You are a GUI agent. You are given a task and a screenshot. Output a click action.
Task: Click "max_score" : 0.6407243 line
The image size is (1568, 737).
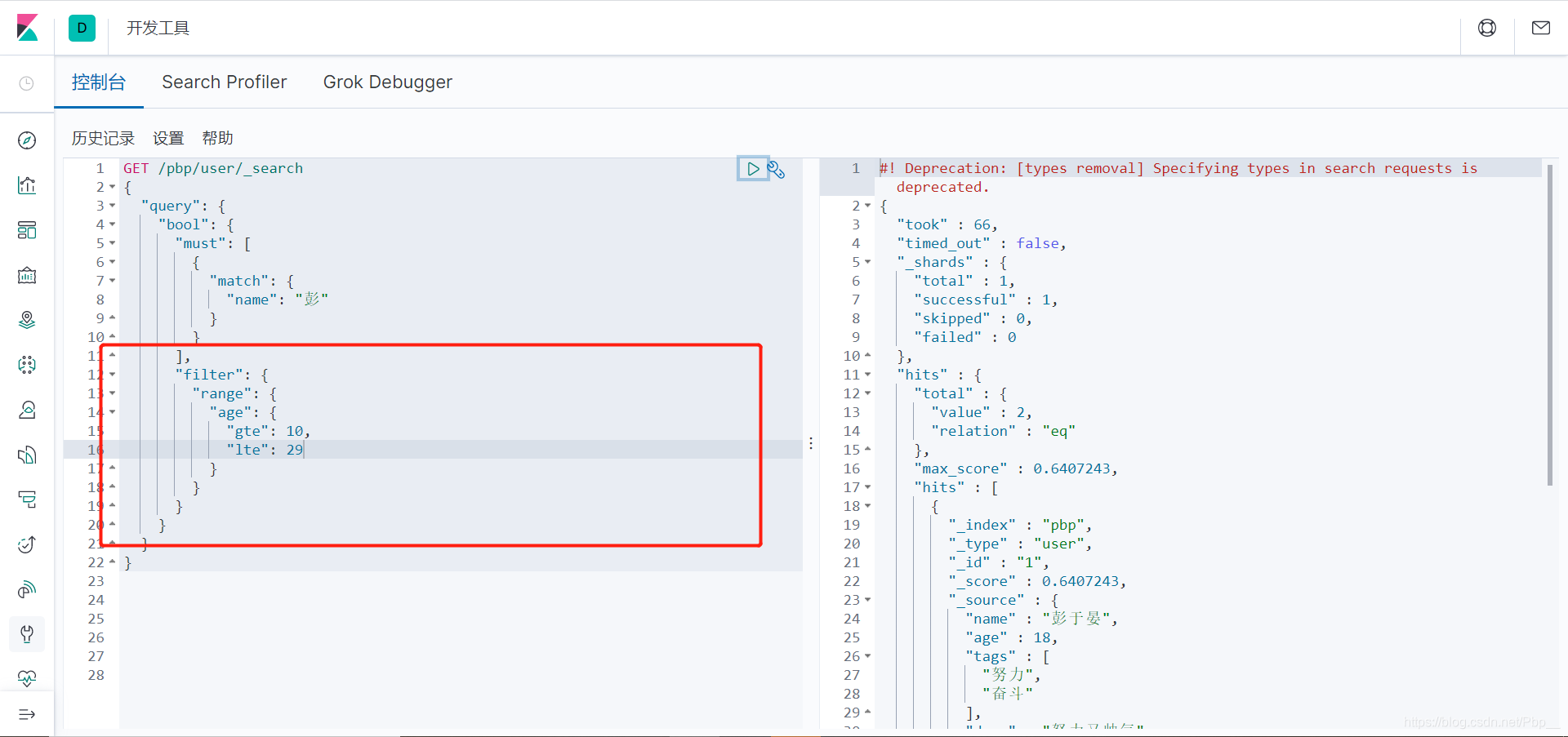tap(1016, 468)
